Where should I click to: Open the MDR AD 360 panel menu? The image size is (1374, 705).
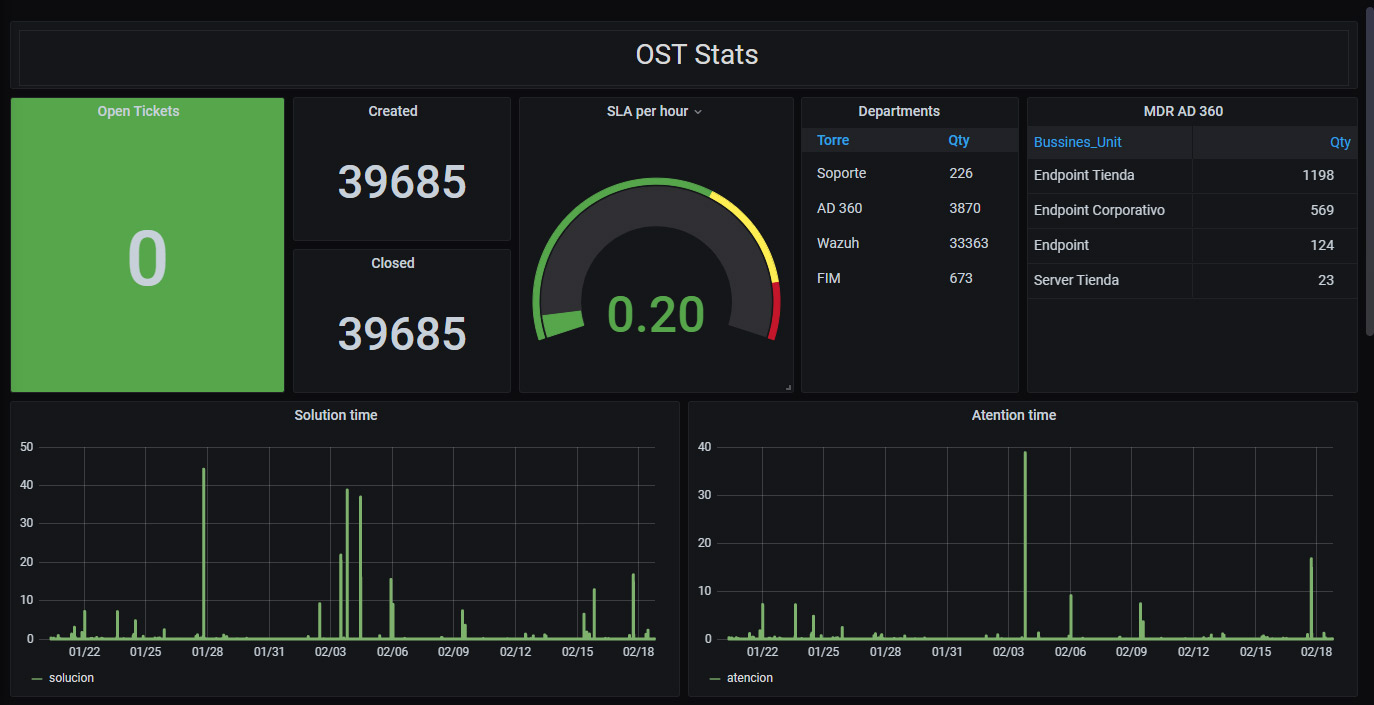coord(1183,111)
